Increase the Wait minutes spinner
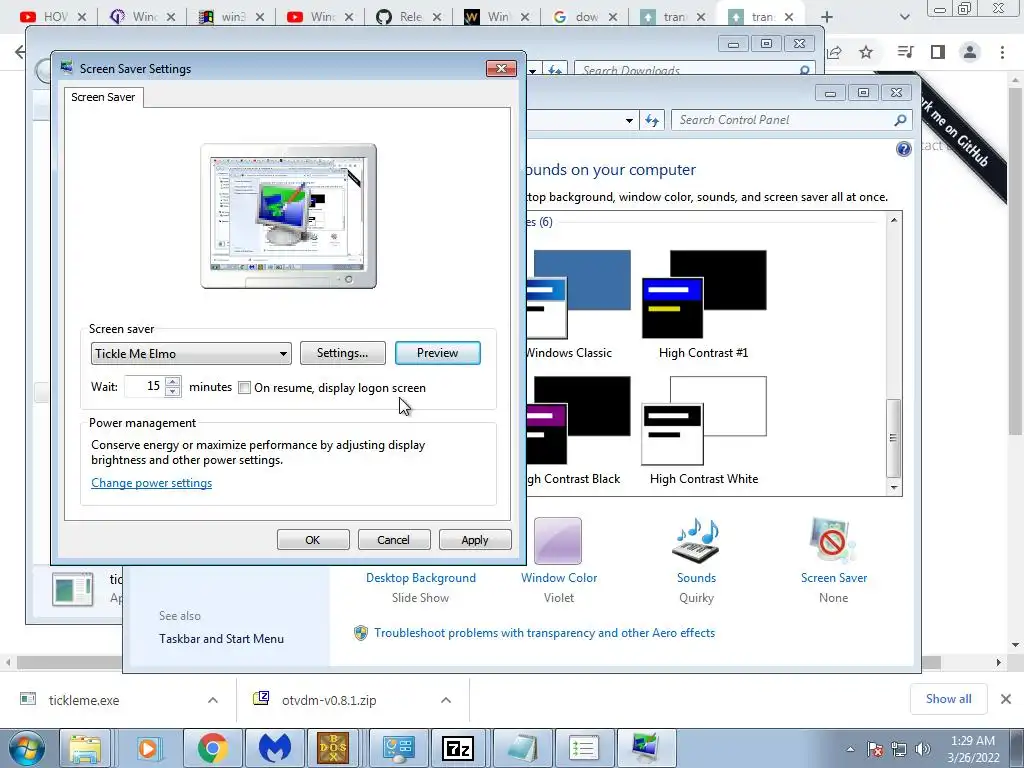The width and height of the screenshot is (1024, 768). (172, 381)
